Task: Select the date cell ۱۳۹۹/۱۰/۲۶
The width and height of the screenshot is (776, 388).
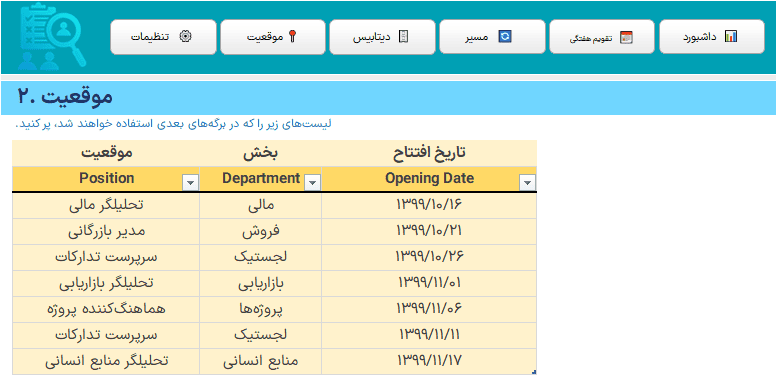Action: pos(429,257)
